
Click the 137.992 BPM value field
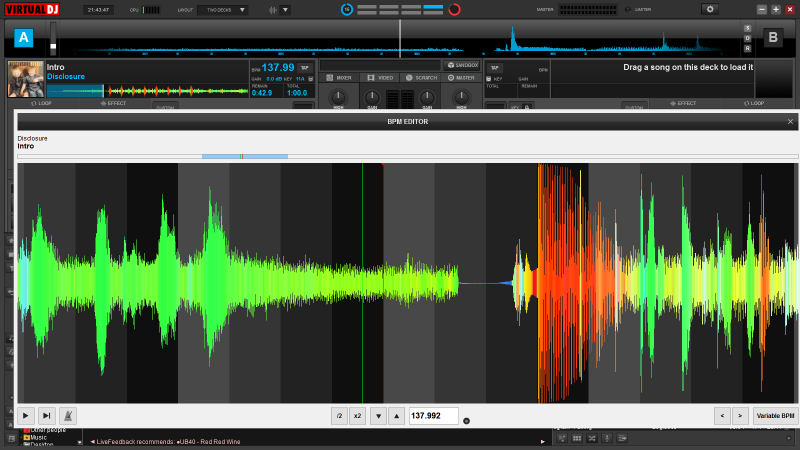433,416
